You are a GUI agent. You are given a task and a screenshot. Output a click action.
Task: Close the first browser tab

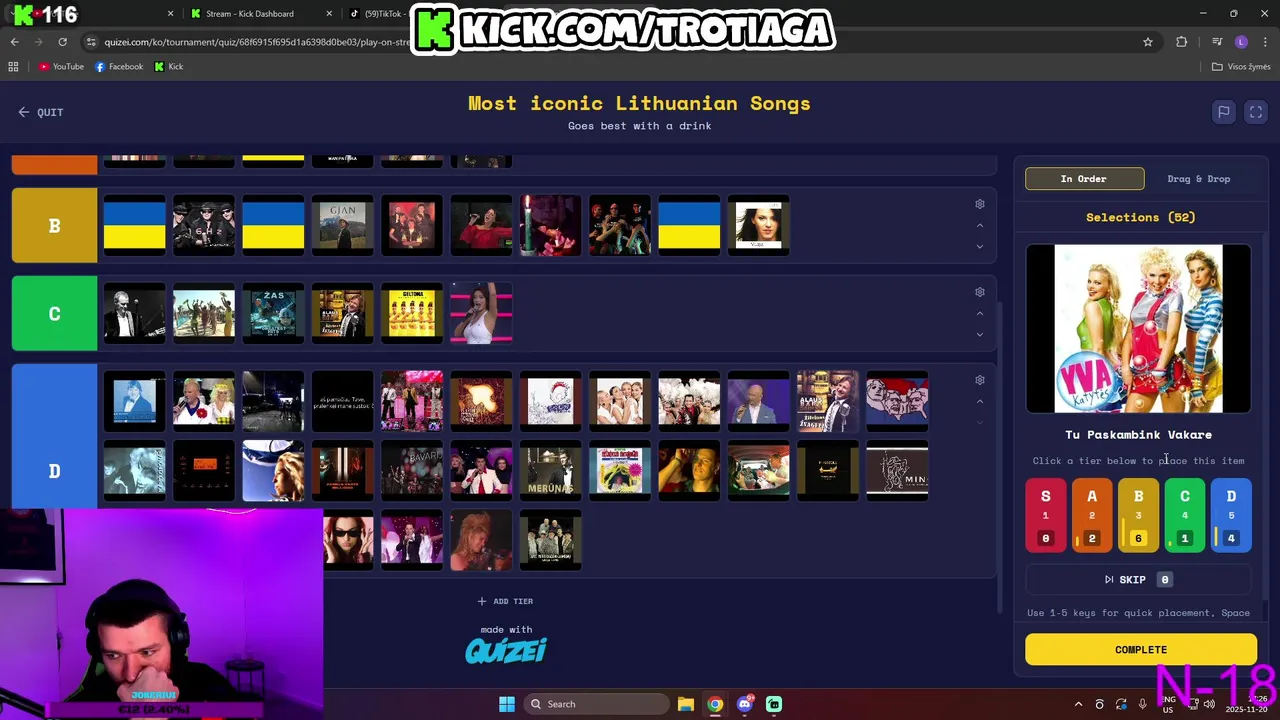170,14
